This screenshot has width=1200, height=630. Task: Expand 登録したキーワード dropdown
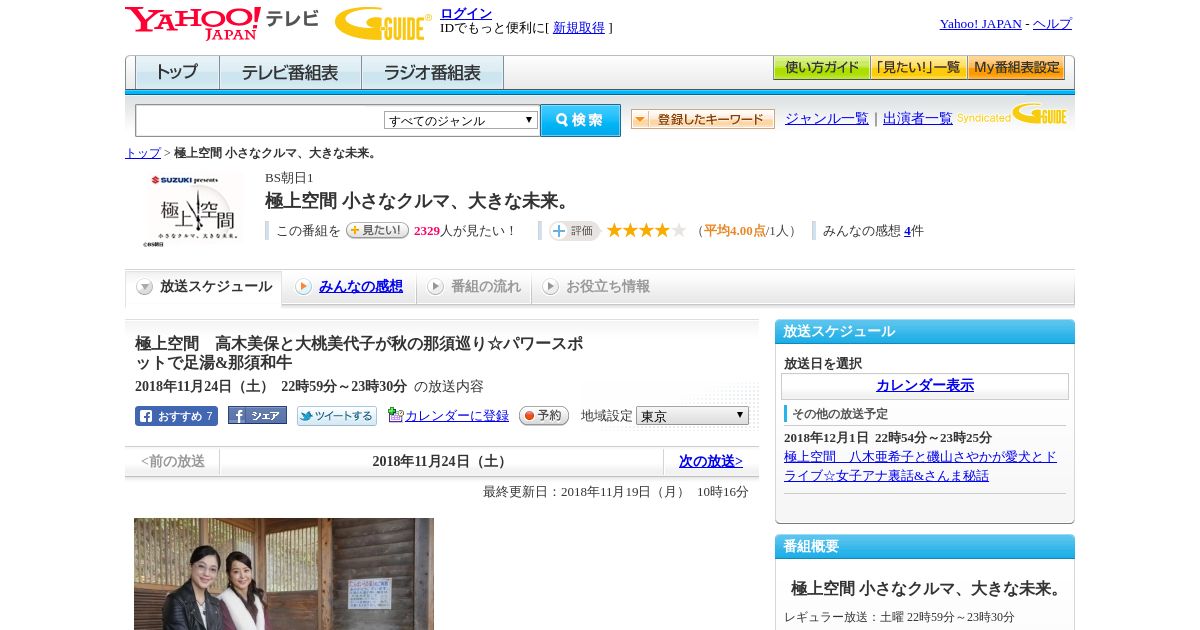[x=702, y=119]
